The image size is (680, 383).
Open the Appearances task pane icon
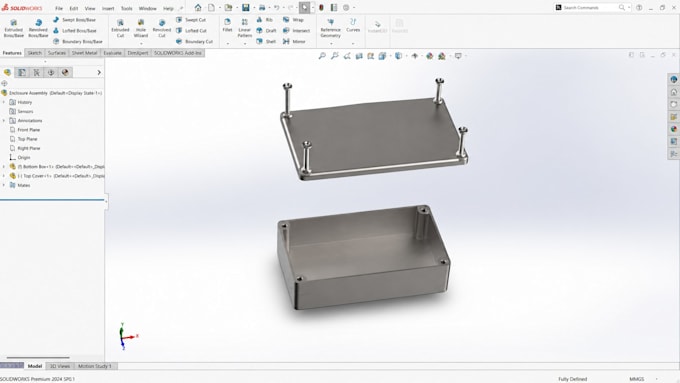673,129
